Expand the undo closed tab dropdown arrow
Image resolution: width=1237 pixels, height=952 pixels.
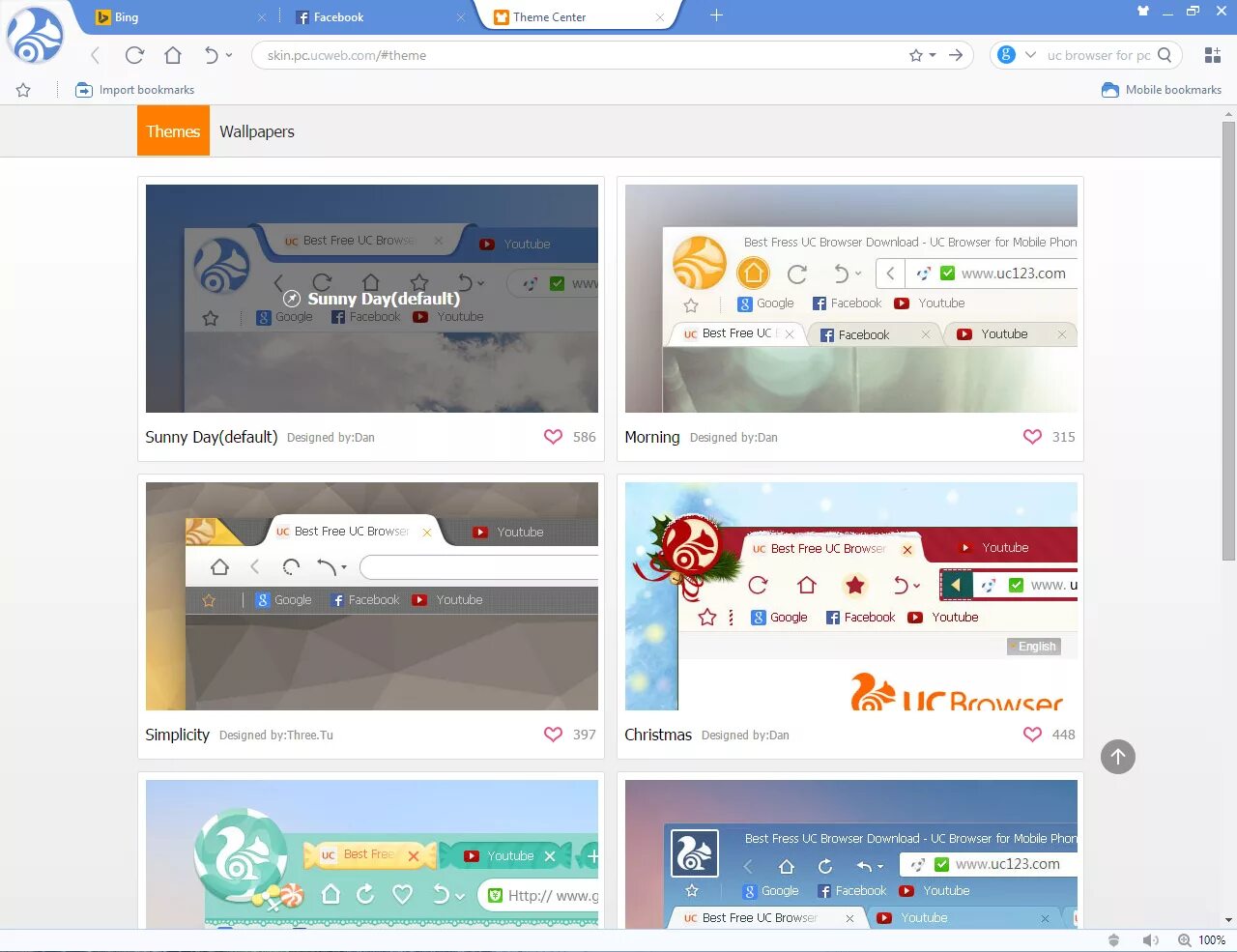(x=229, y=55)
